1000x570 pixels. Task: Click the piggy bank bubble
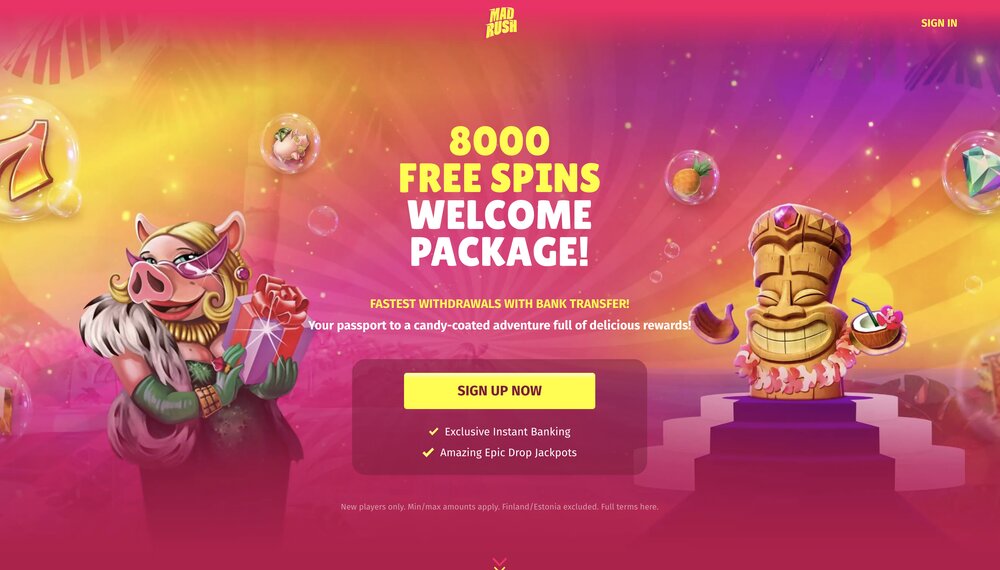(290, 143)
